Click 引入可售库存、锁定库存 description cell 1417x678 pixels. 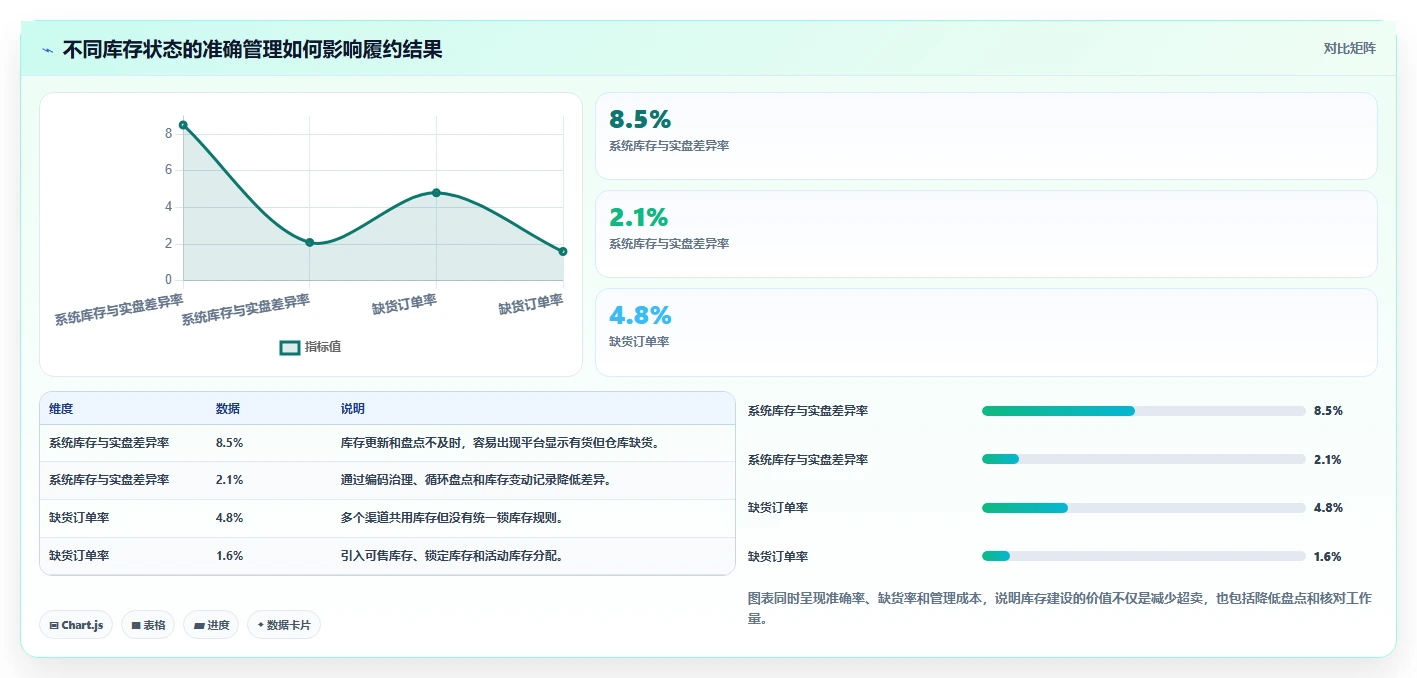pos(452,556)
